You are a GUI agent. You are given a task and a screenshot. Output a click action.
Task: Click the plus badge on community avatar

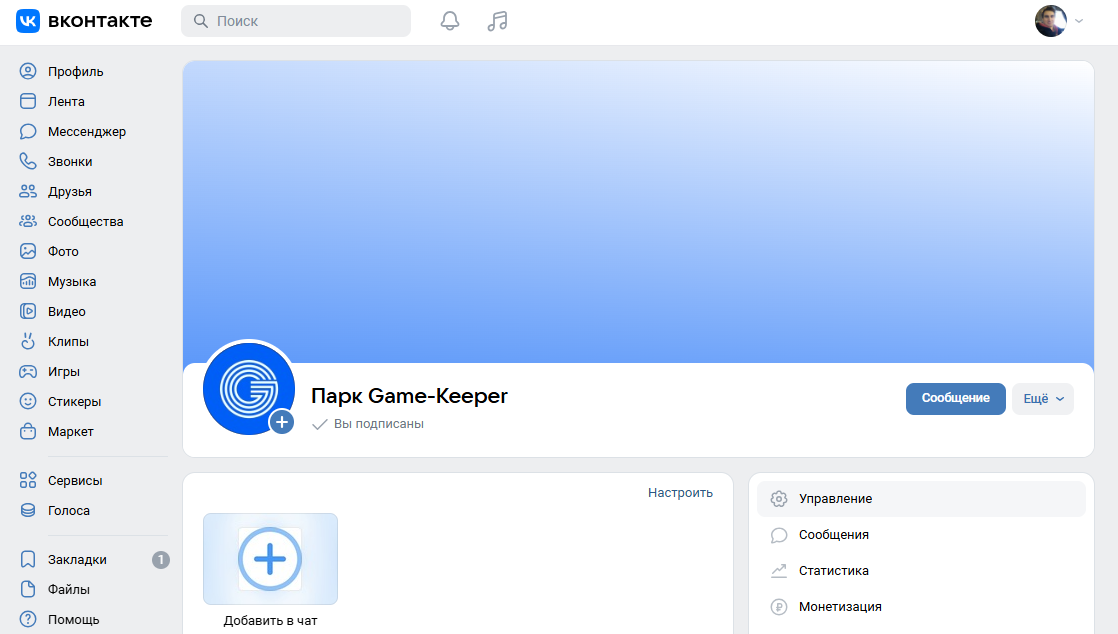pyautogui.click(x=282, y=422)
